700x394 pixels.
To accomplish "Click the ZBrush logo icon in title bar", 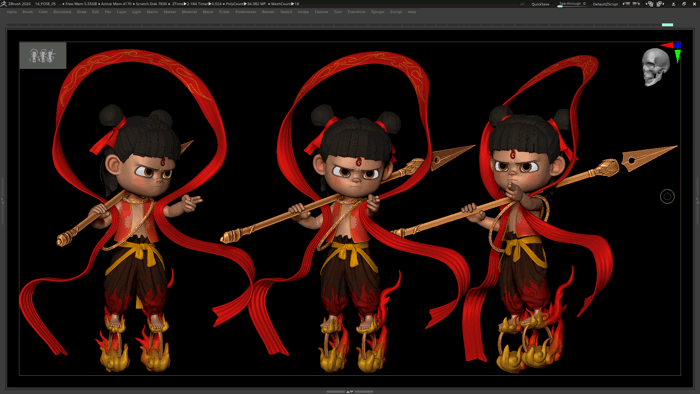I will (x=4, y=4).
